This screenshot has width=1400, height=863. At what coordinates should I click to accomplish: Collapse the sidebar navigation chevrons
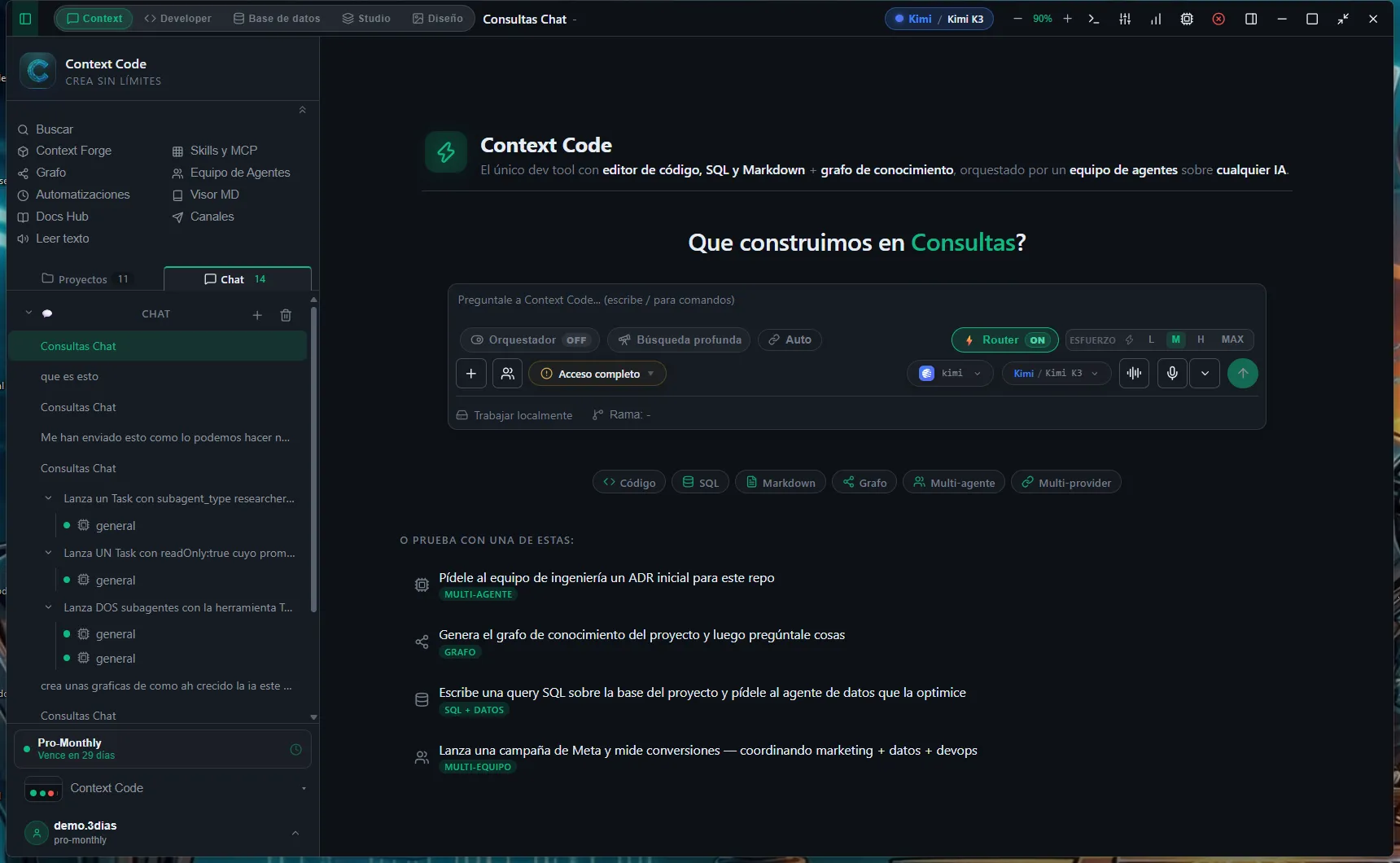[302, 110]
